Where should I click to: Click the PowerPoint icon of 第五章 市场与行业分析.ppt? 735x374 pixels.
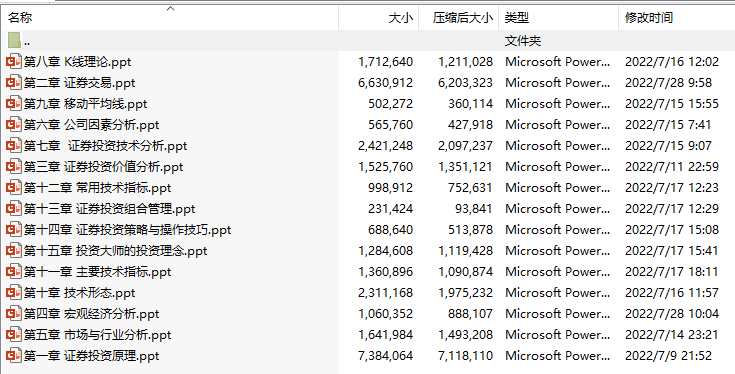pos(14,335)
